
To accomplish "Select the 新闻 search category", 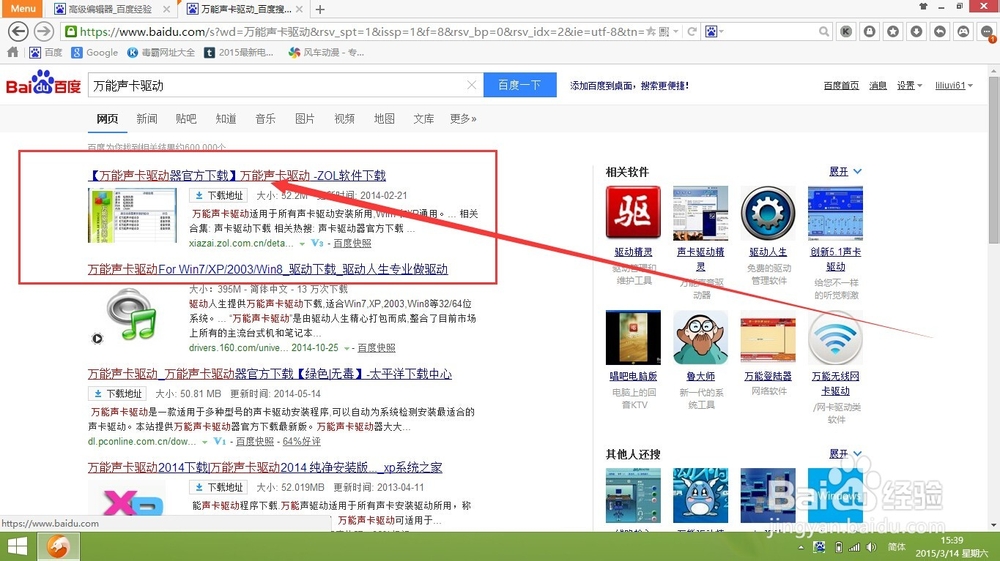I will tap(147, 119).
